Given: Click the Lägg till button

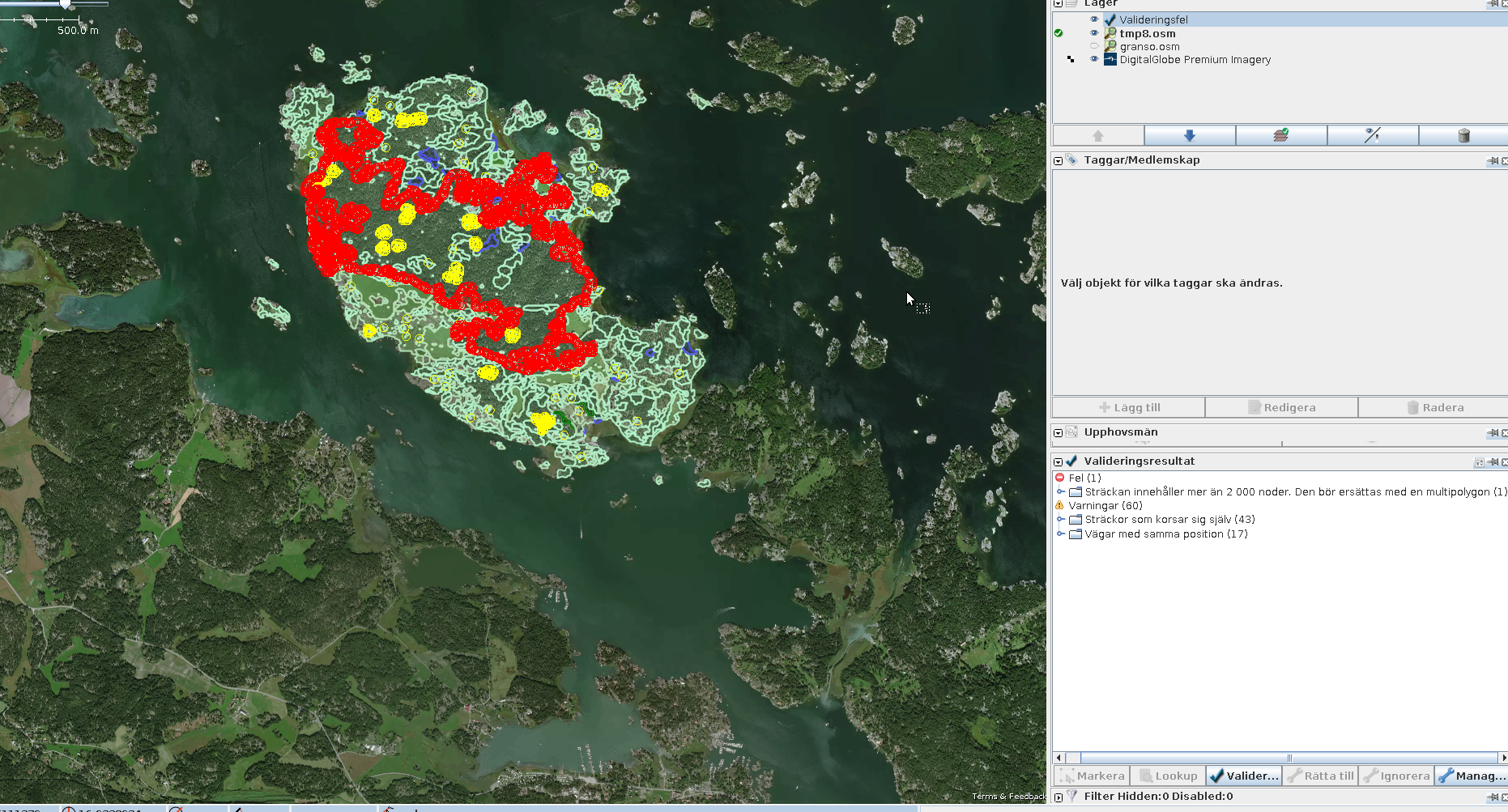Looking at the screenshot, I should pos(1128,407).
